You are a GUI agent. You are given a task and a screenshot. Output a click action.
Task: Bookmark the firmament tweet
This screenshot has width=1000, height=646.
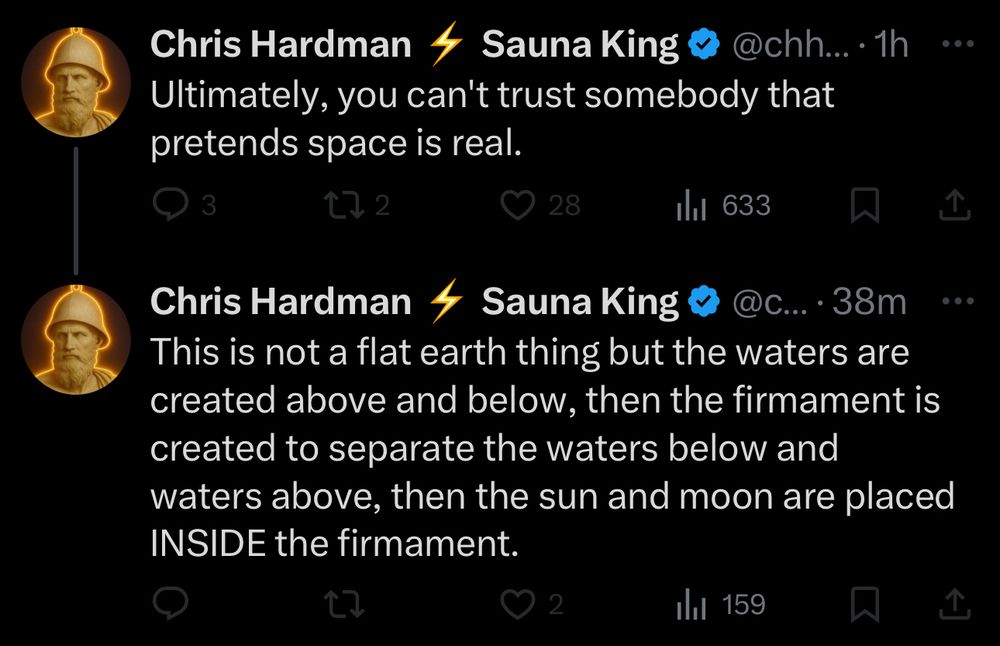pyautogui.click(x=865, y=604)
